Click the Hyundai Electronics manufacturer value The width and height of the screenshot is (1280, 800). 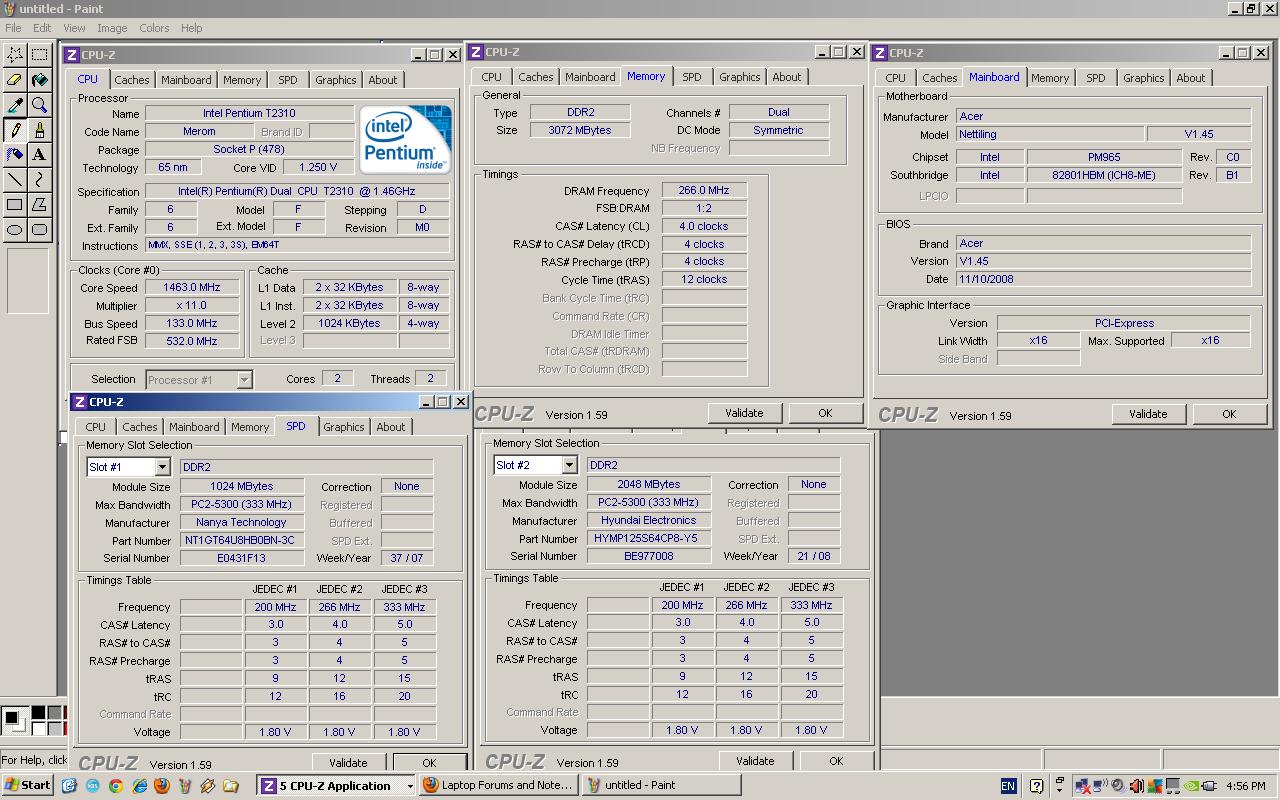649,521
